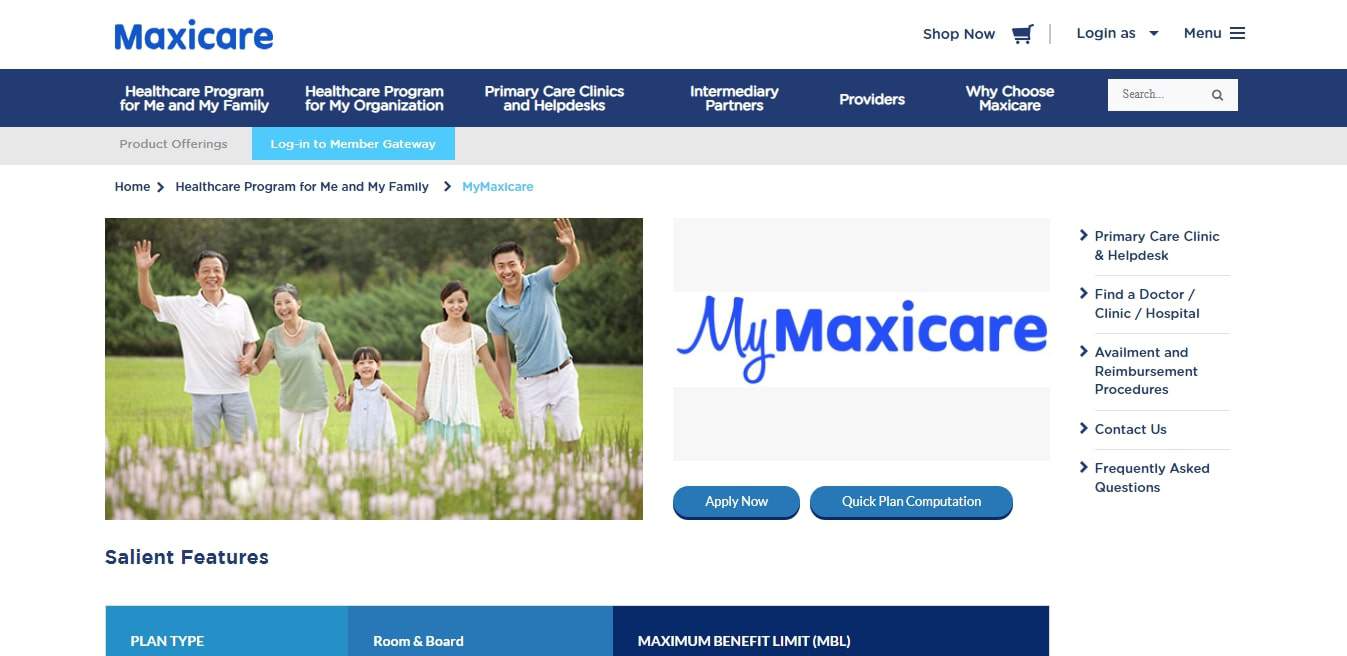
Task: Select the Product Offerings tab
Action: (x=173, y=144)
